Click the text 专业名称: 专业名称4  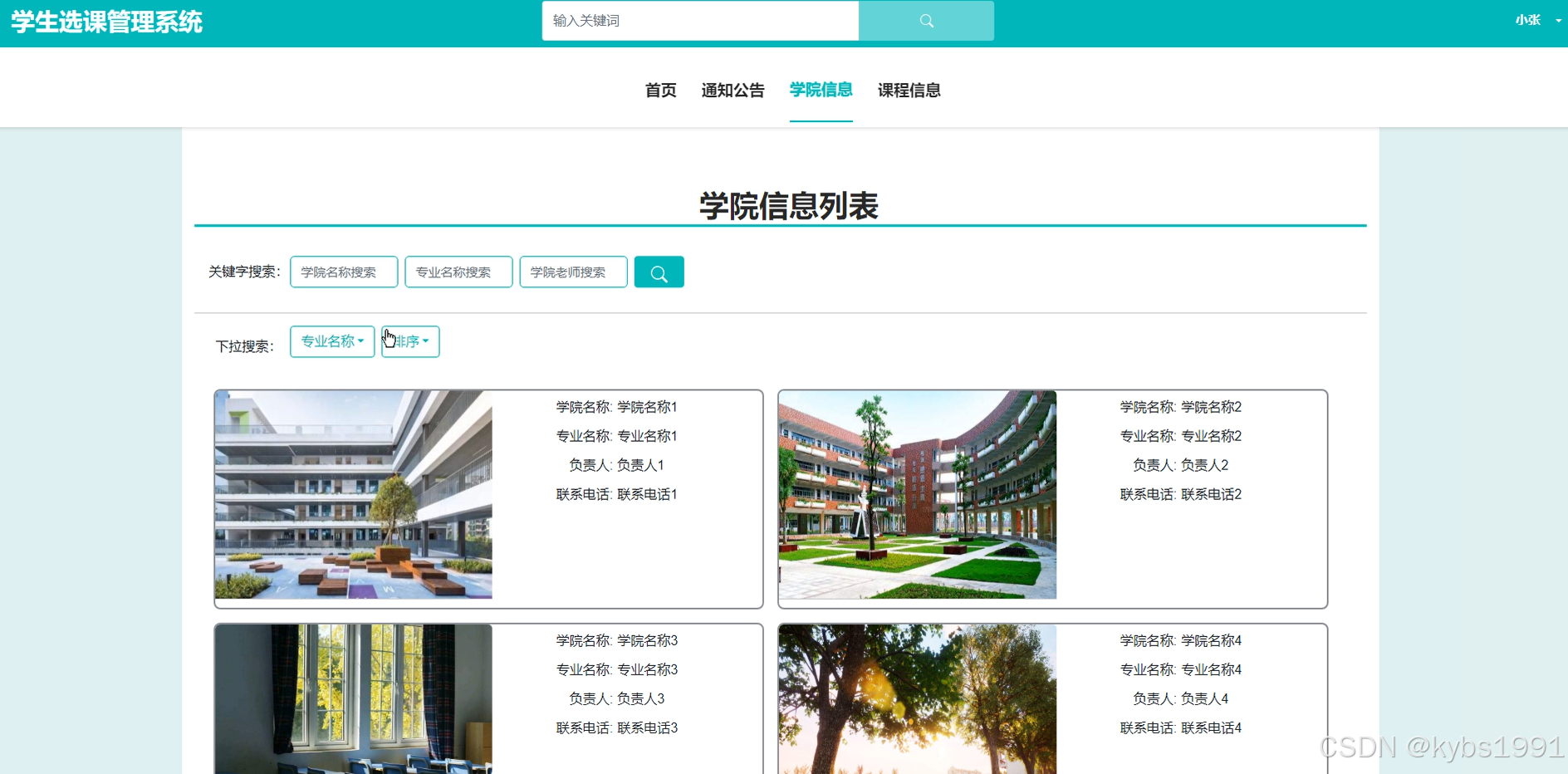pyautogui.click(x=1181, y=669)
